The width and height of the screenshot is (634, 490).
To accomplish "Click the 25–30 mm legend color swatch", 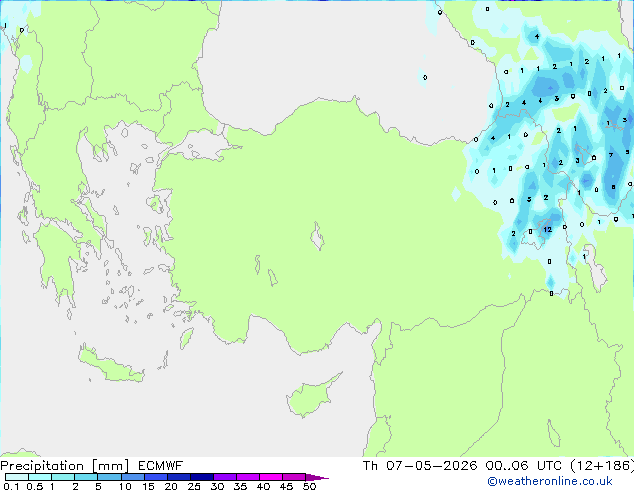I will 202,477.
